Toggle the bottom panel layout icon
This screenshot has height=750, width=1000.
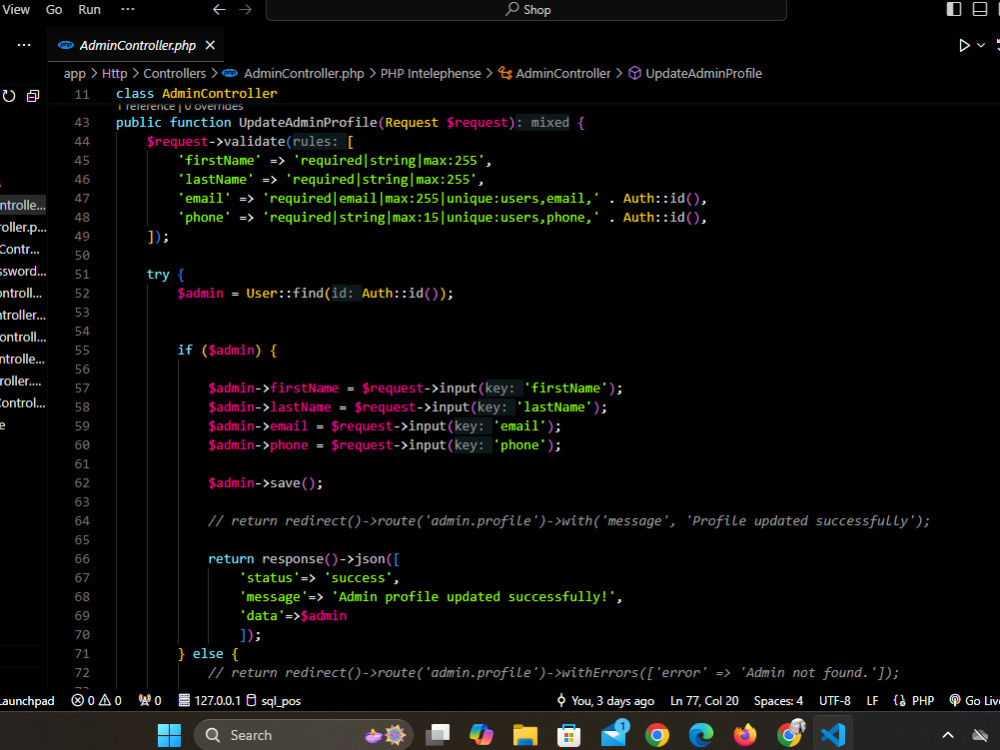[x=980, y=9]
